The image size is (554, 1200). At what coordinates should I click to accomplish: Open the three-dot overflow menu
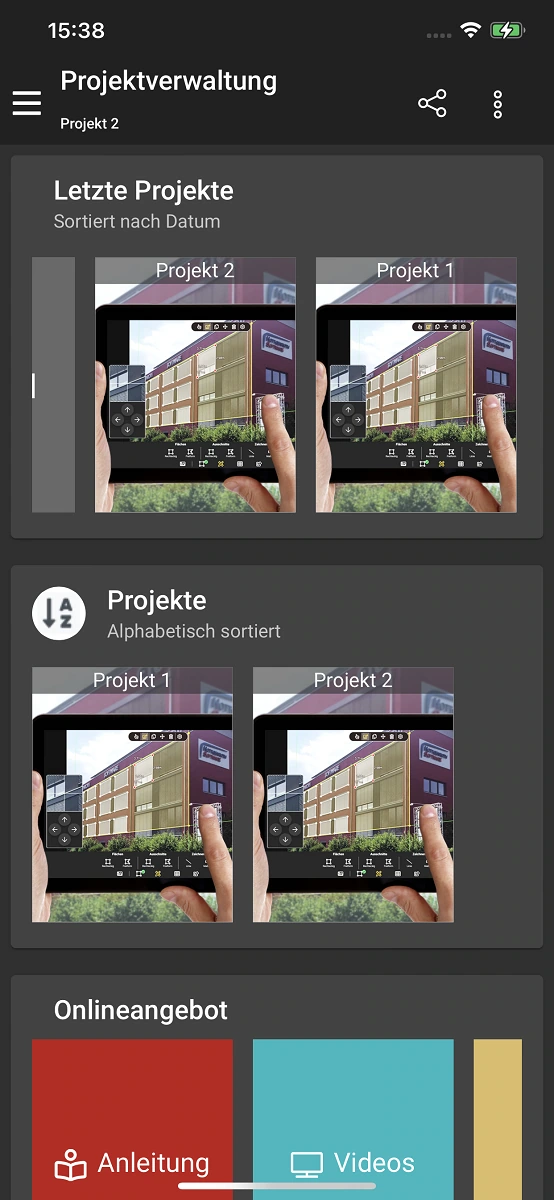[x=497, y=104]
